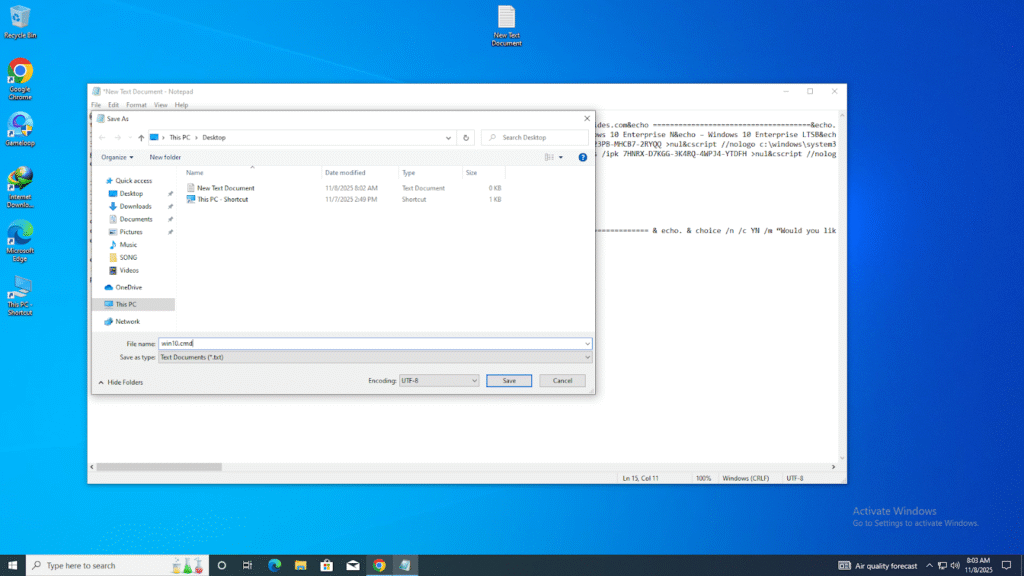Click the Google Chrome desktop icon
Image resolution: width=1024 pixels, height=576 pixels.
click(x=20, y=78)
